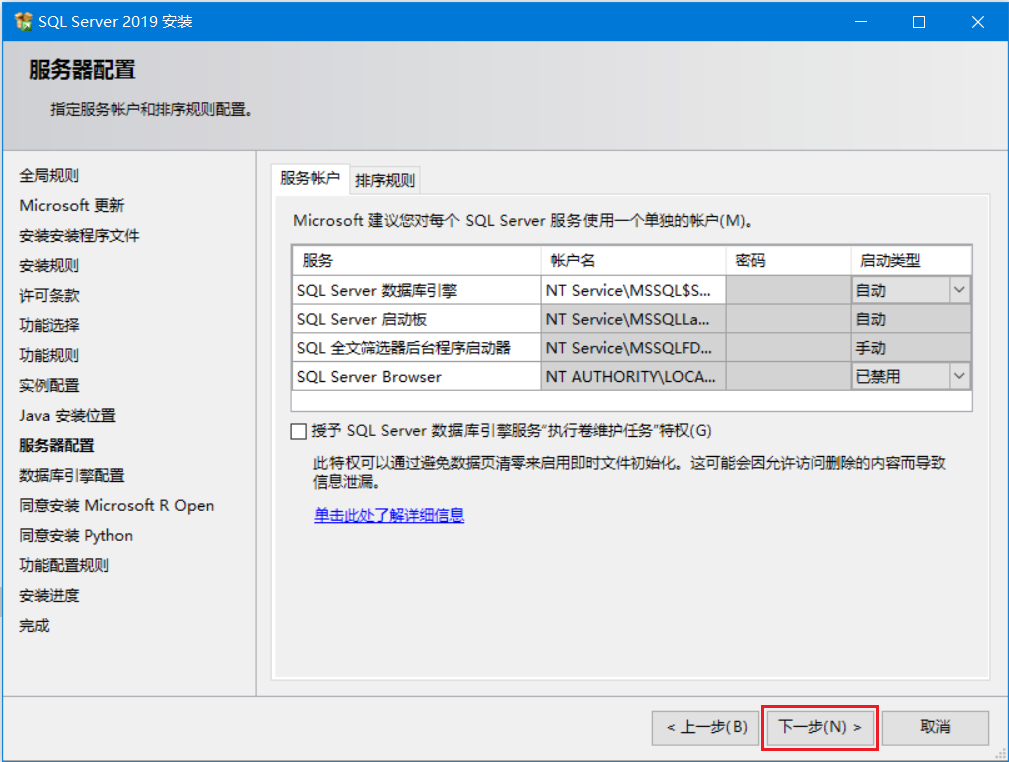Go to next step with 下一步(N)
The image size is (1009, 762).
820,727
